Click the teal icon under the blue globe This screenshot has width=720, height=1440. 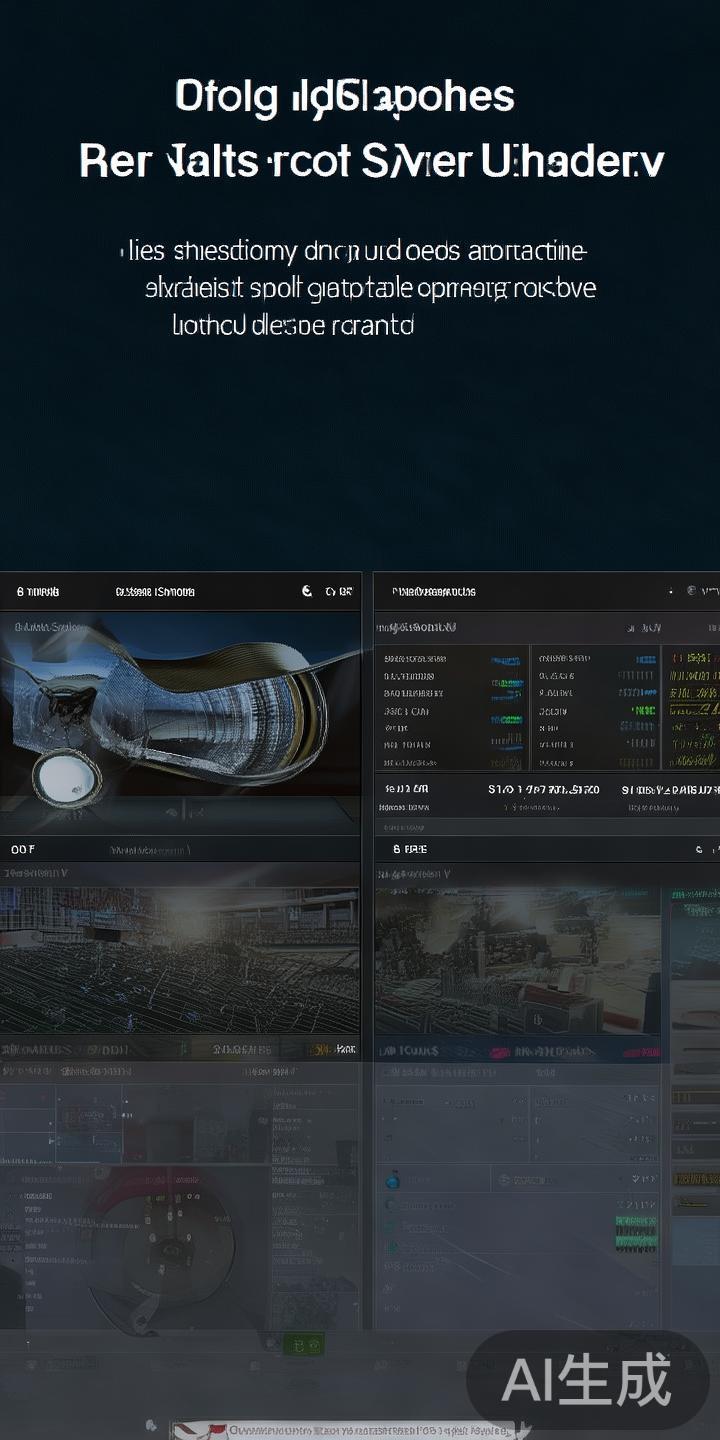[x=392, y=1206]
